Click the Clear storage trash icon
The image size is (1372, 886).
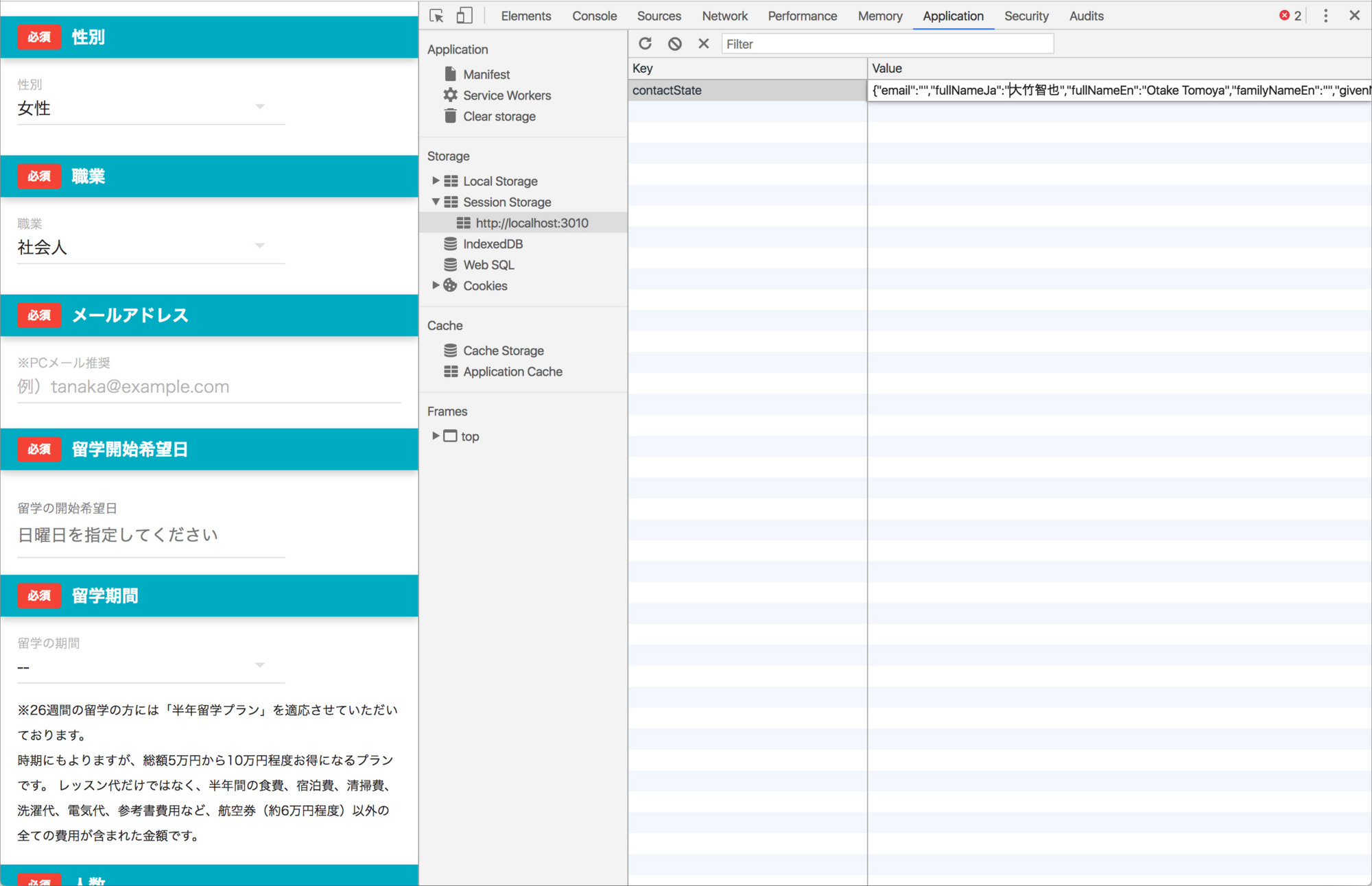click(450, 116)
